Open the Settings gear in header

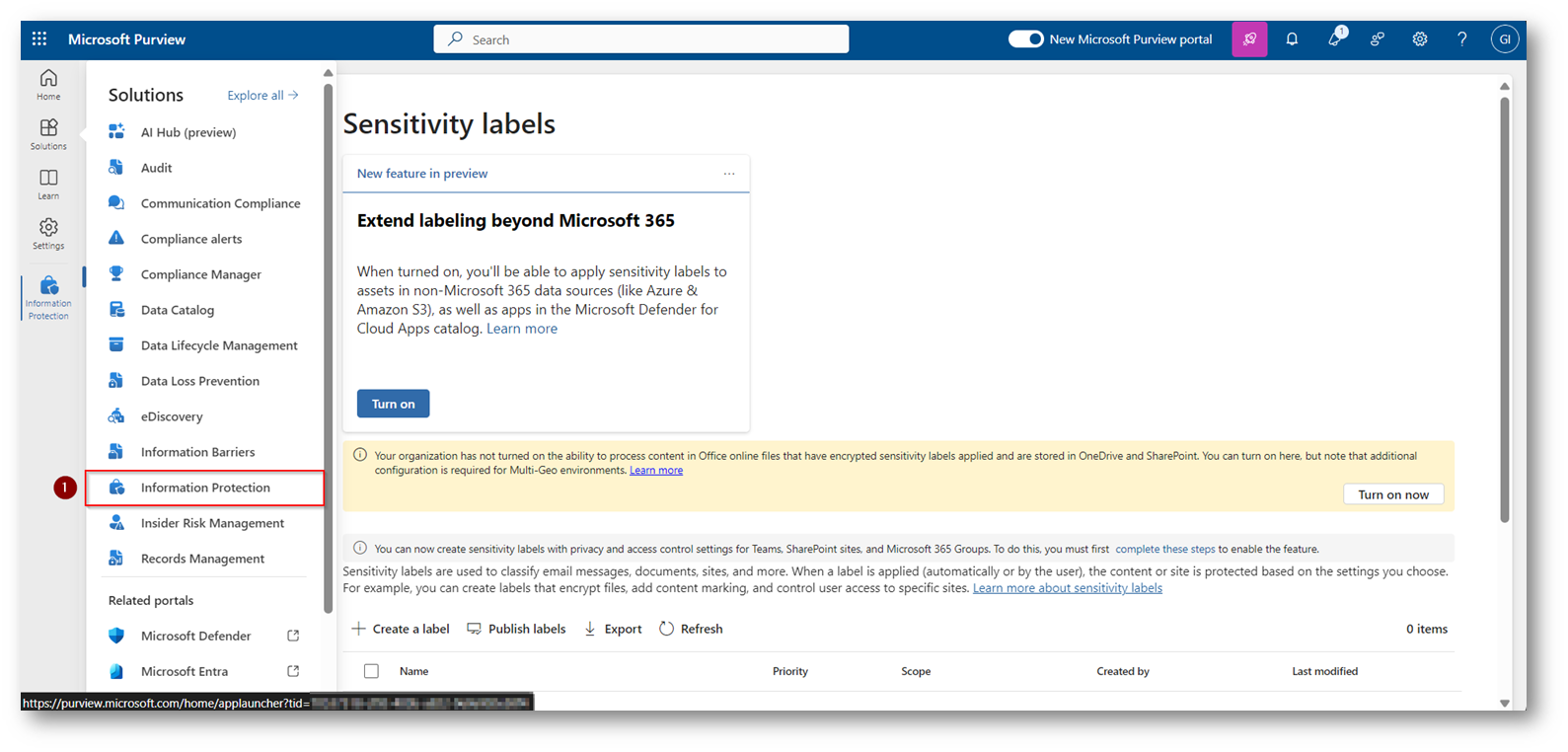[1419, 39]
